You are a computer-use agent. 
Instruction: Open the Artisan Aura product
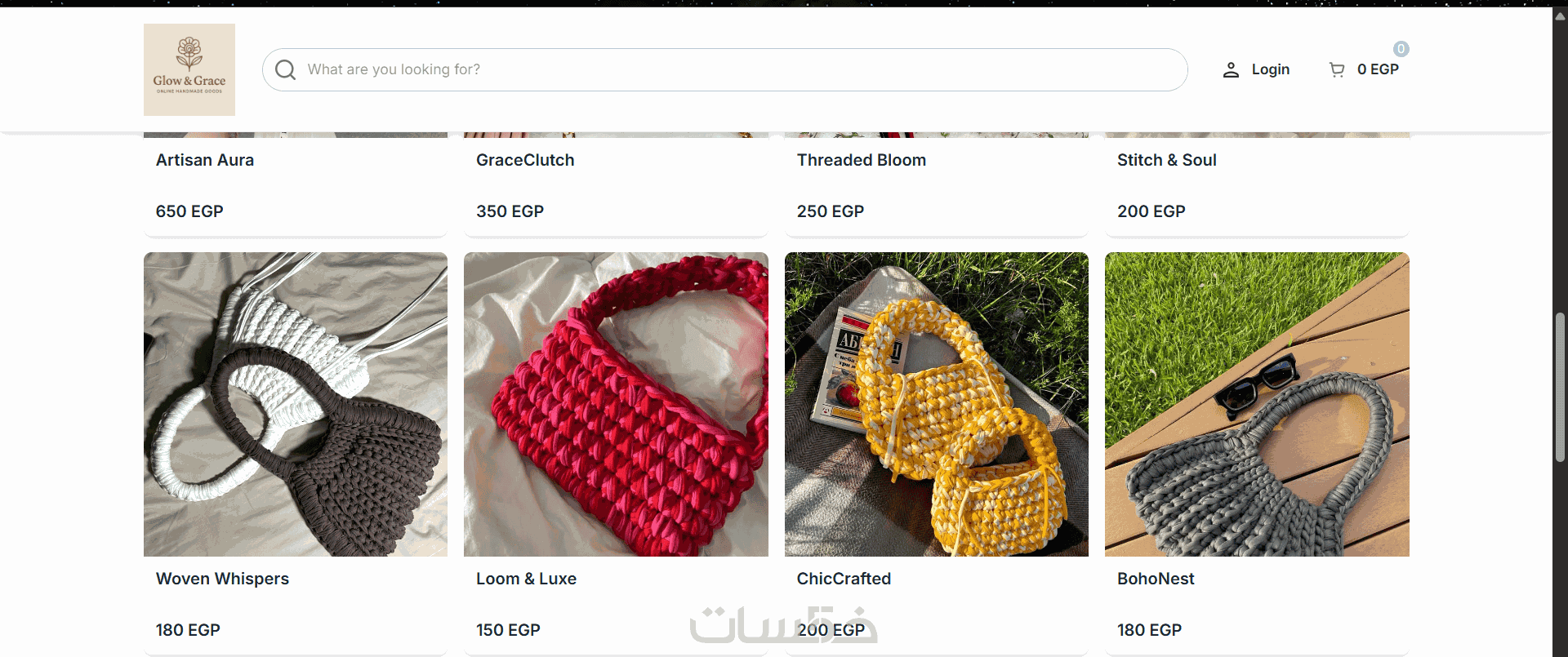pos(205,160)
